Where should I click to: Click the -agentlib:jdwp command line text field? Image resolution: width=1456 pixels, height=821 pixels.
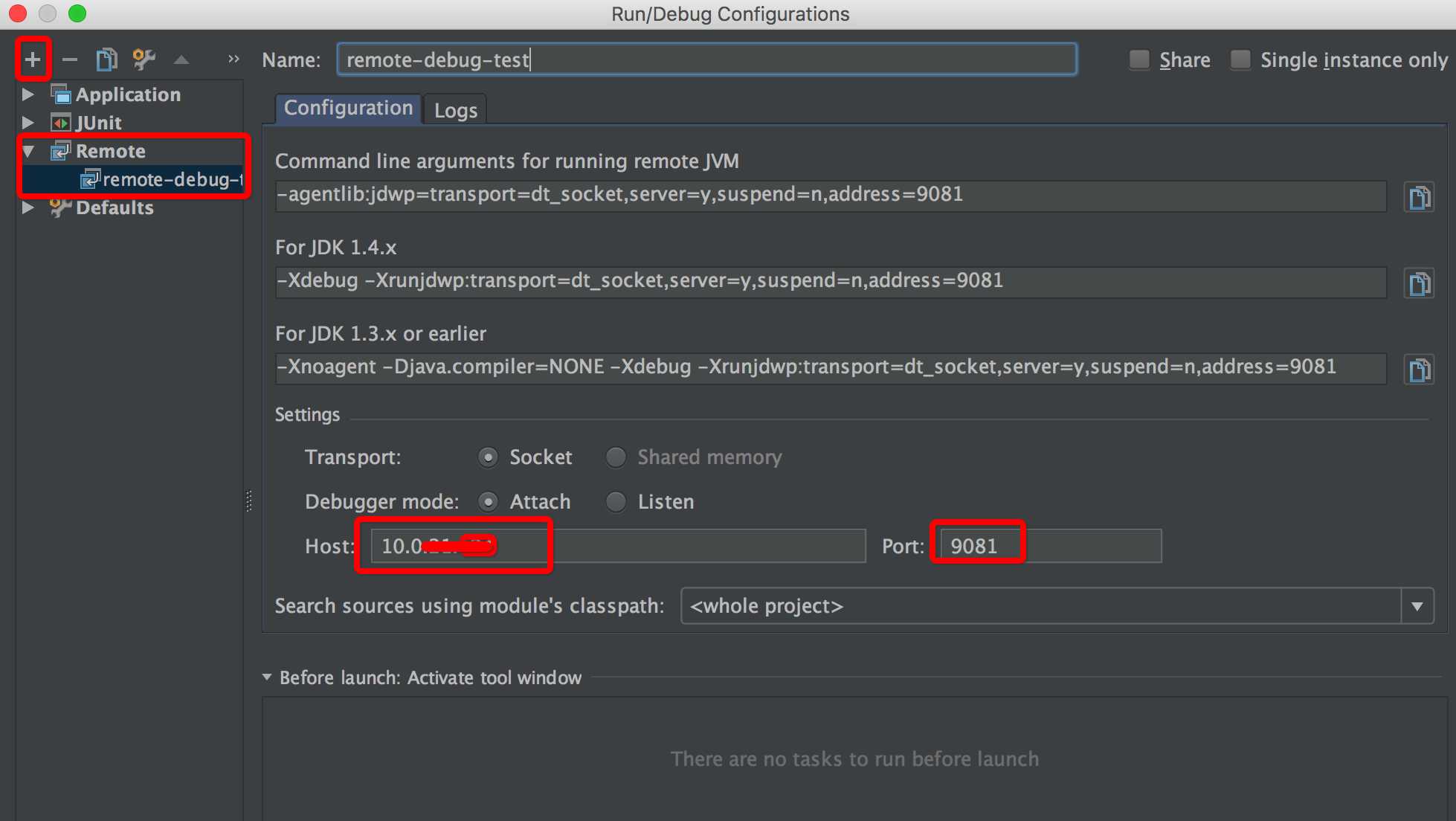tap(831, 195)
